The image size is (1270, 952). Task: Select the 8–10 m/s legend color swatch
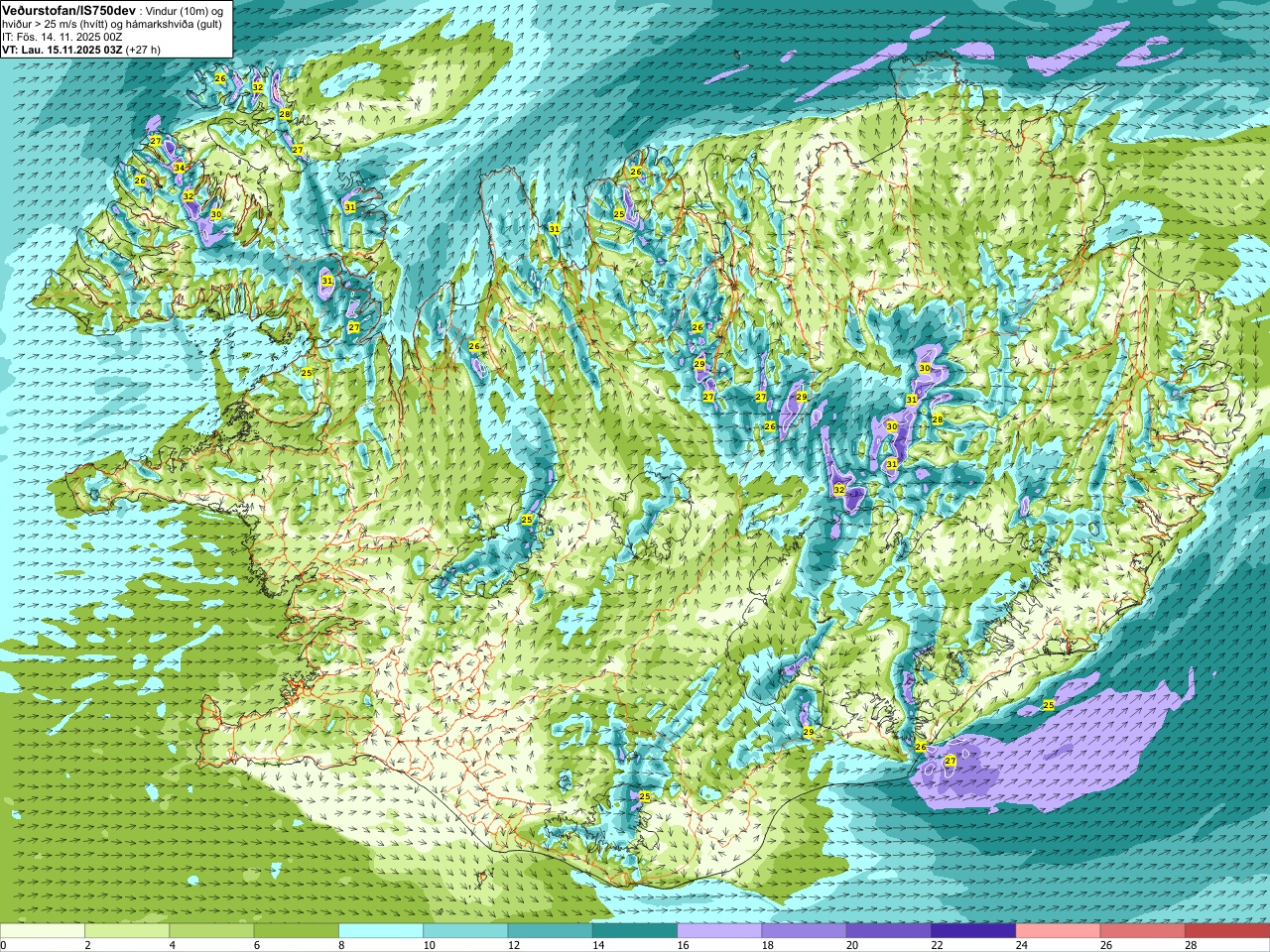(381, 931)
